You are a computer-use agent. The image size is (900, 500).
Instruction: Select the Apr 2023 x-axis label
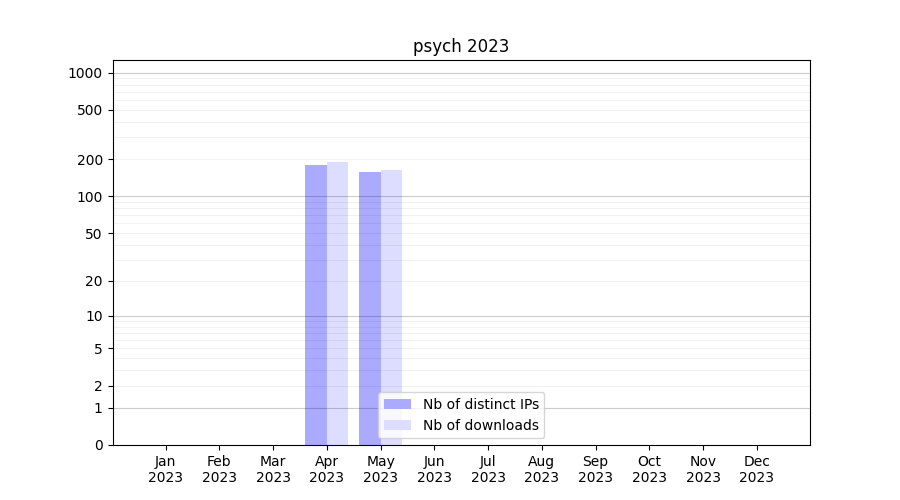[327, 469]
